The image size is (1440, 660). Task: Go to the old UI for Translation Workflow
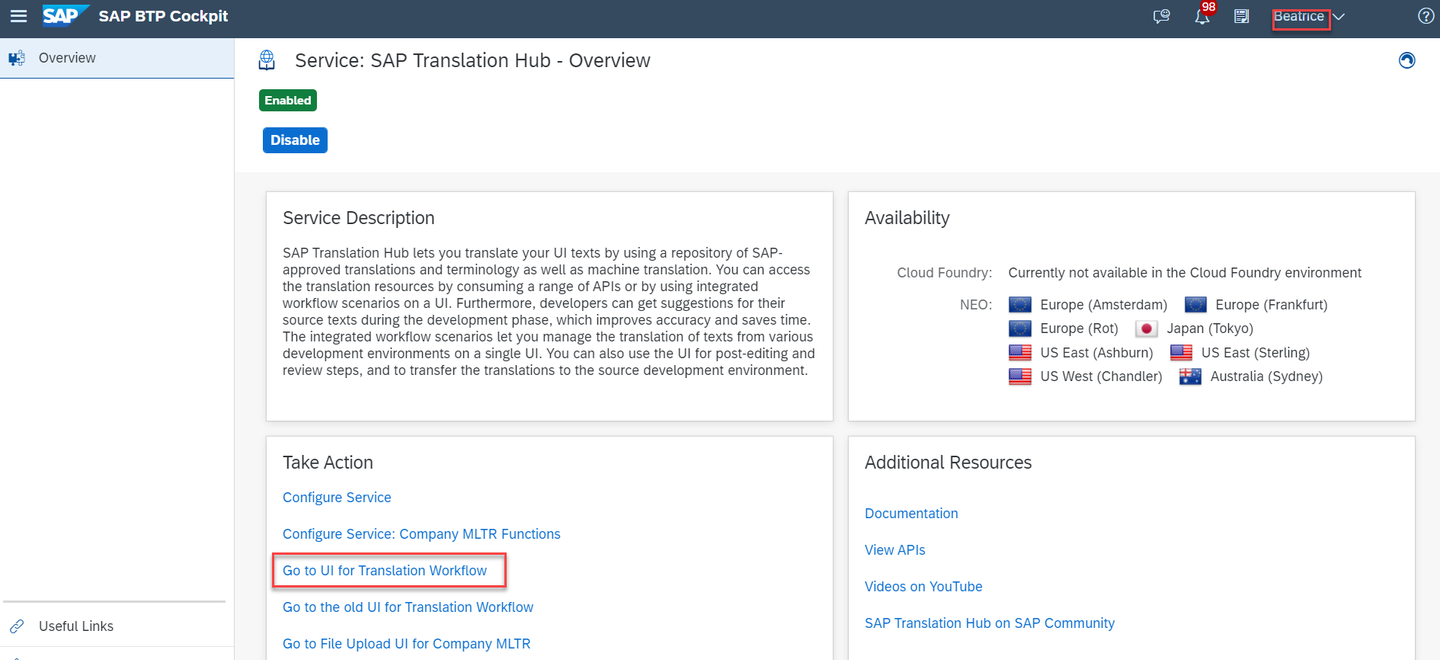408,607
